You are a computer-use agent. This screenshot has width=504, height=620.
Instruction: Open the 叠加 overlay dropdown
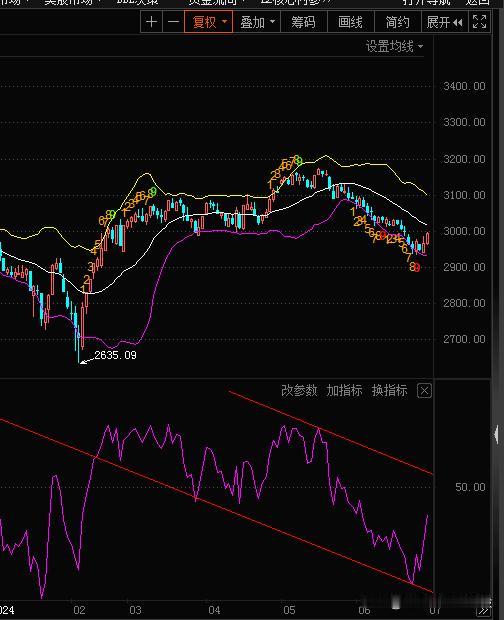(x=257, y=22)
